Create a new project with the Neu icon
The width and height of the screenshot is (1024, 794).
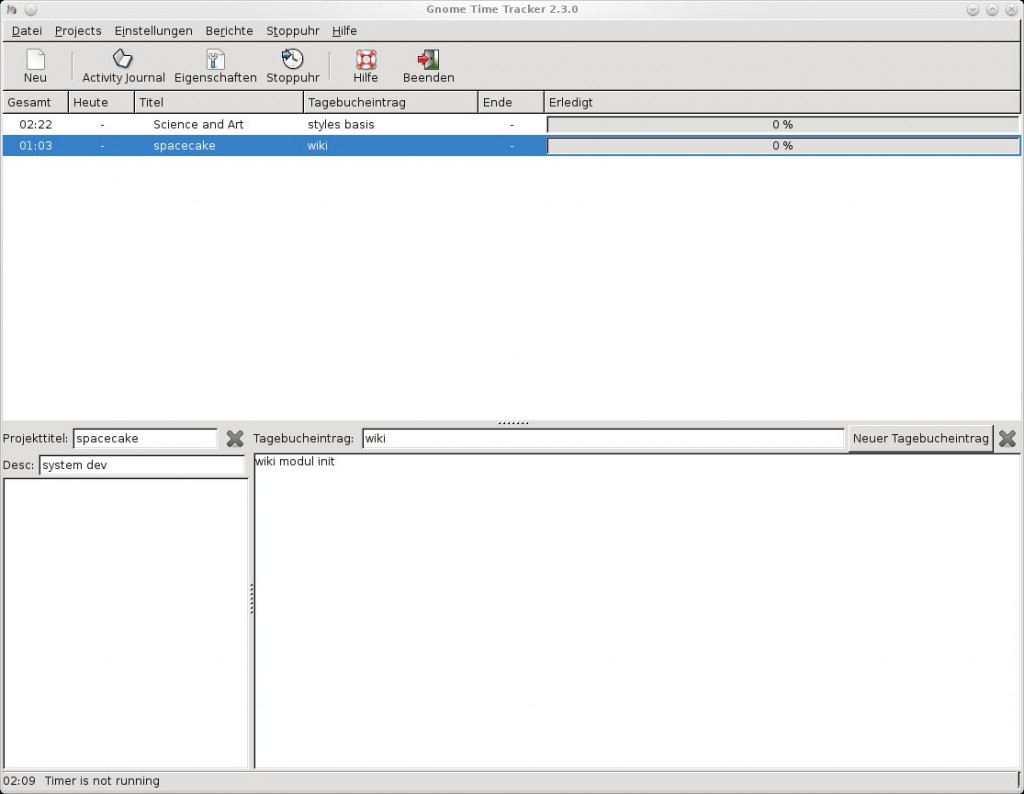(x=35, y=62)
